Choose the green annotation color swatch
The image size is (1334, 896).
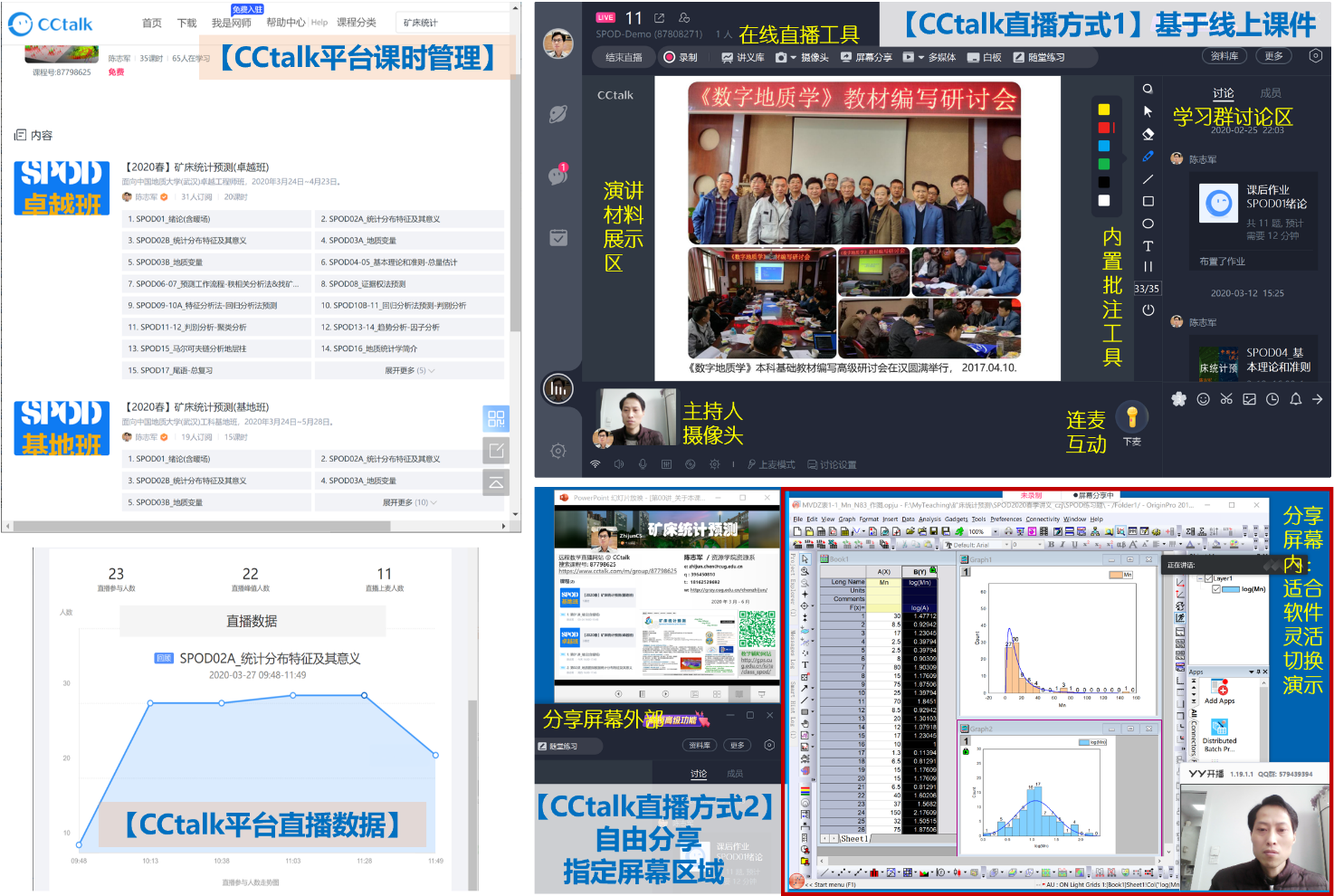[x=1104, y=164]
